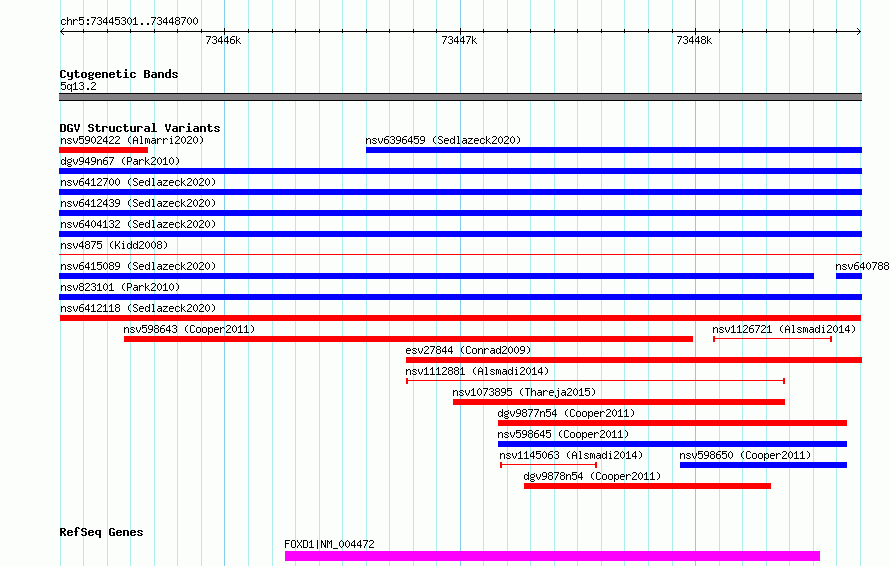Click the 5q13.2 band label
The image size is (890, 566).
pos(78,86)
